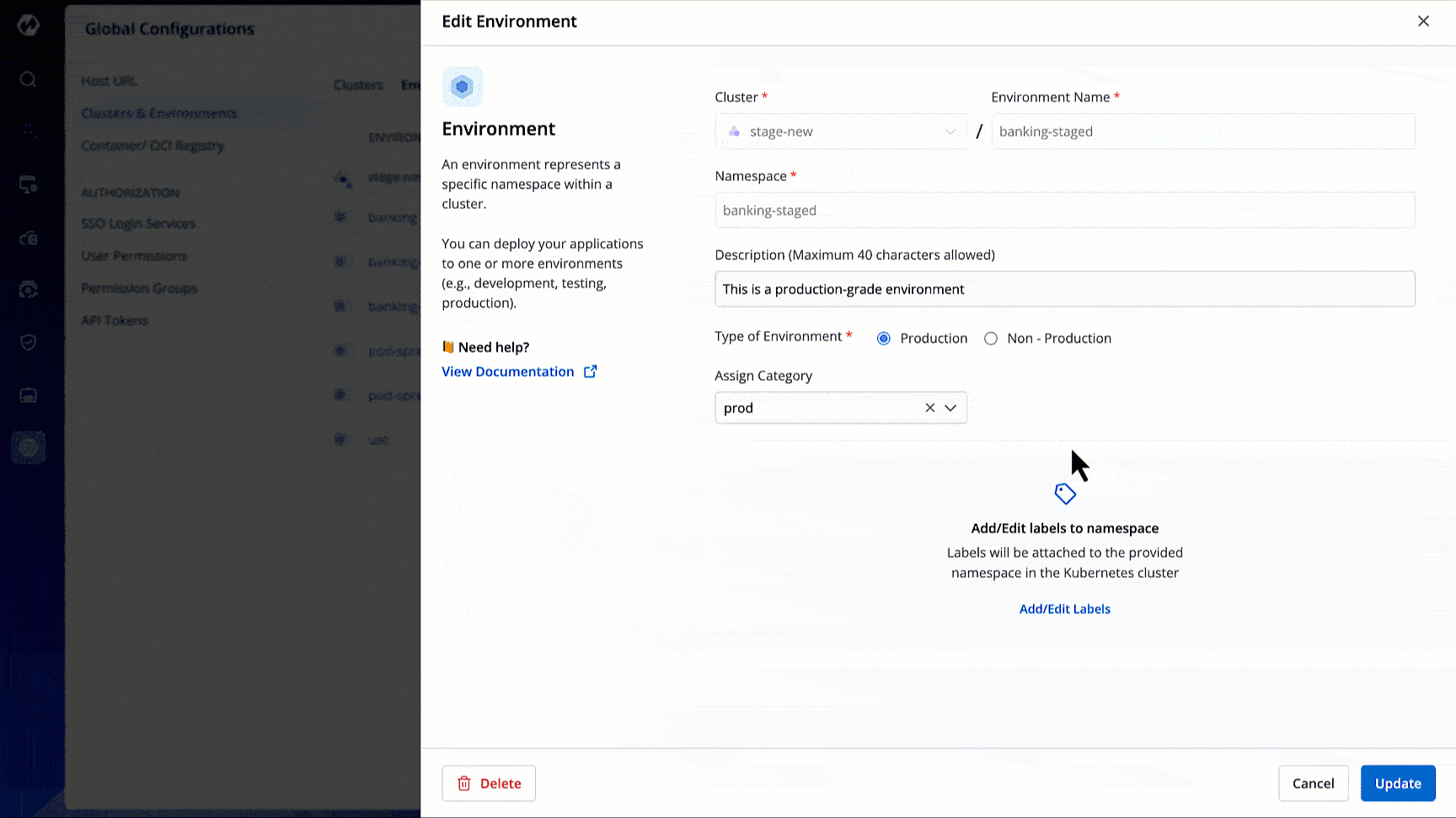Click the external link icon beside View Documentation

[591, 372]
